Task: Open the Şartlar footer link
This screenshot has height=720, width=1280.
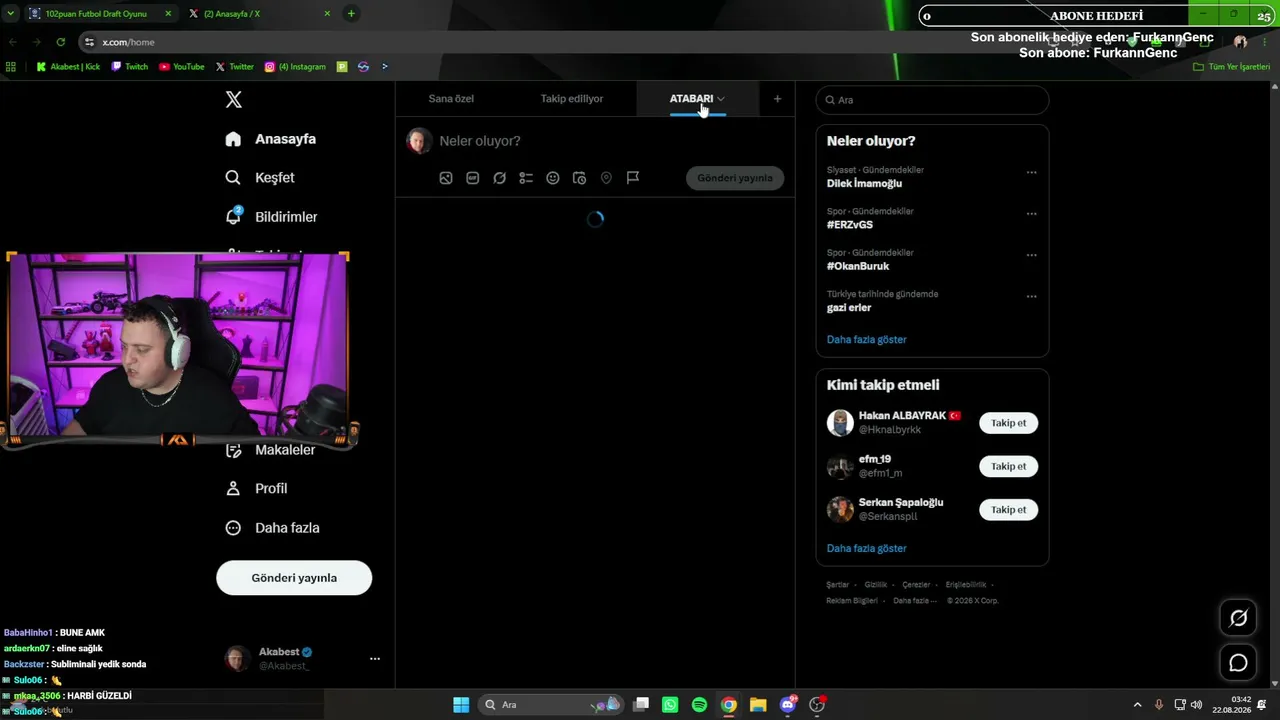Action: [x=838, y=585]
